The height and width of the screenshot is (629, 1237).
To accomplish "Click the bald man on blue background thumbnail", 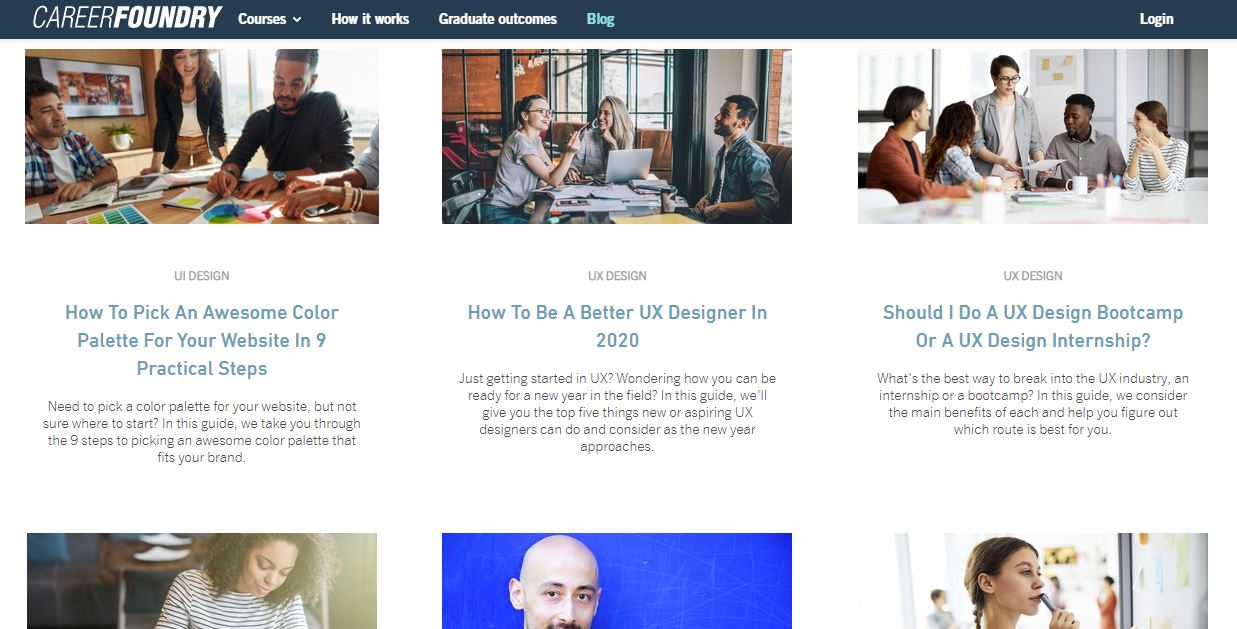I will [617, 581].
